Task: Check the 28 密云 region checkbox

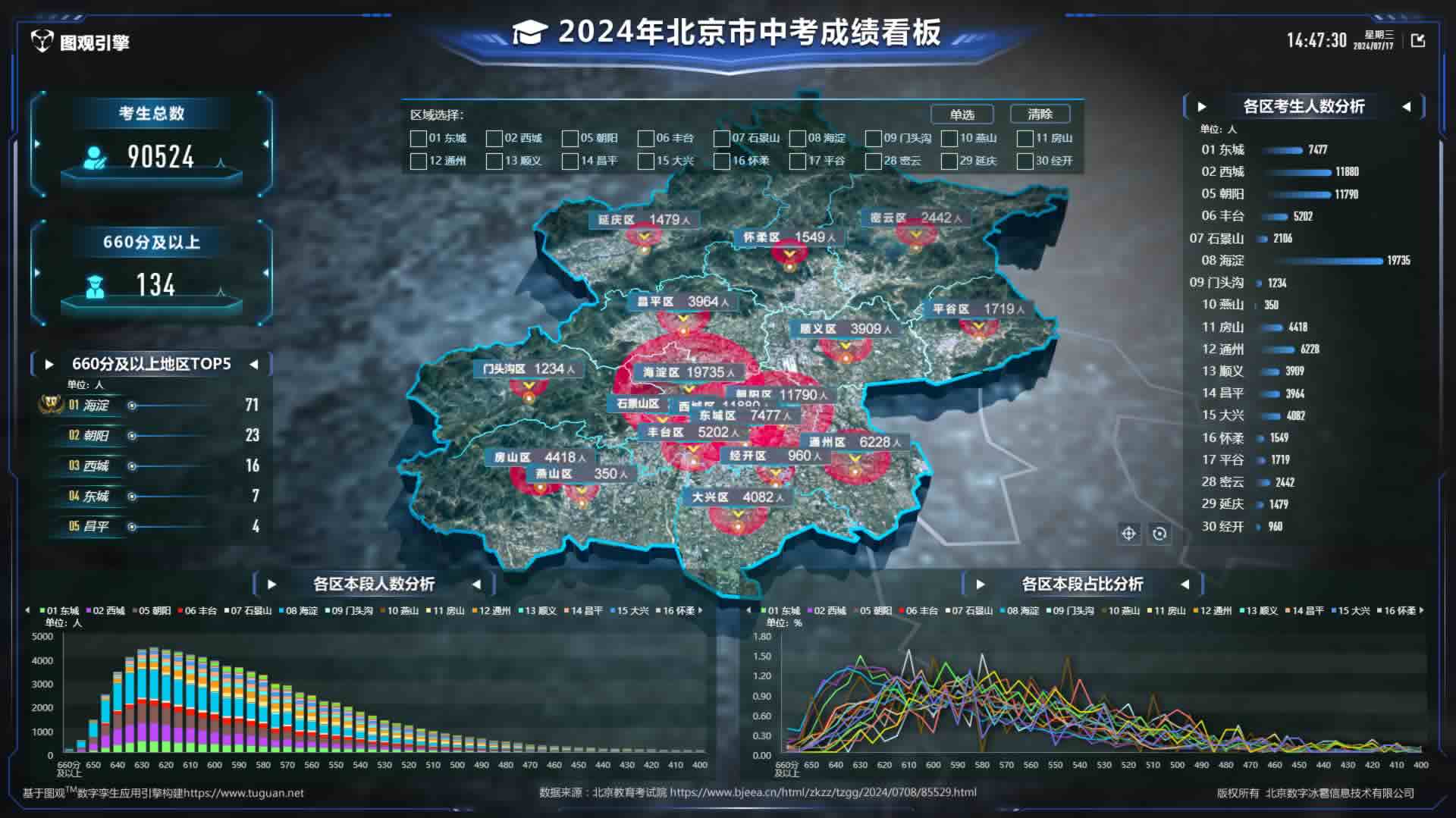Action: click(x=873, y=161)
